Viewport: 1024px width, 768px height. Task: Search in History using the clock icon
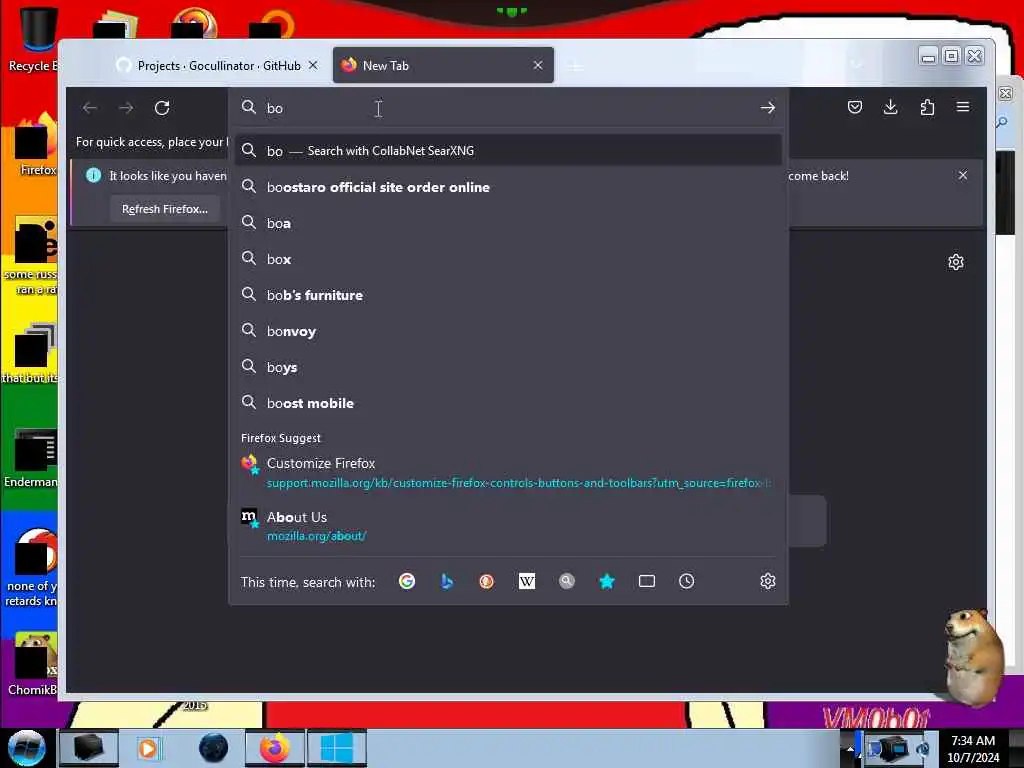(x=686, y=581)
